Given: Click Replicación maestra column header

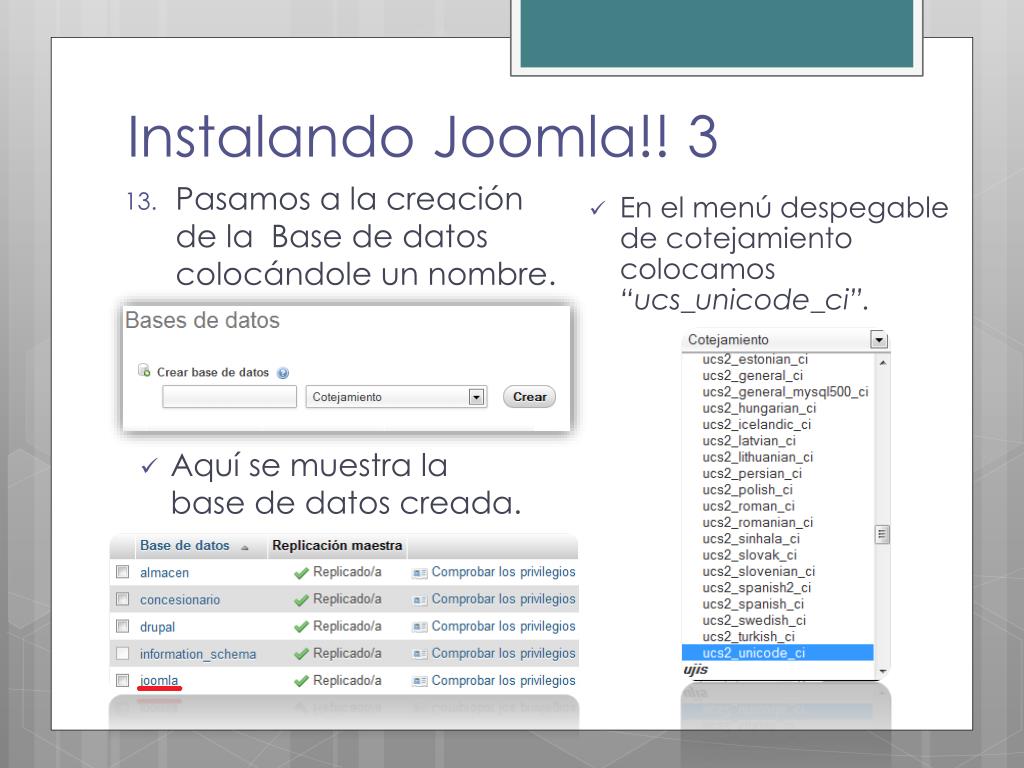Looking at the screenshot, I should (337, 545).
